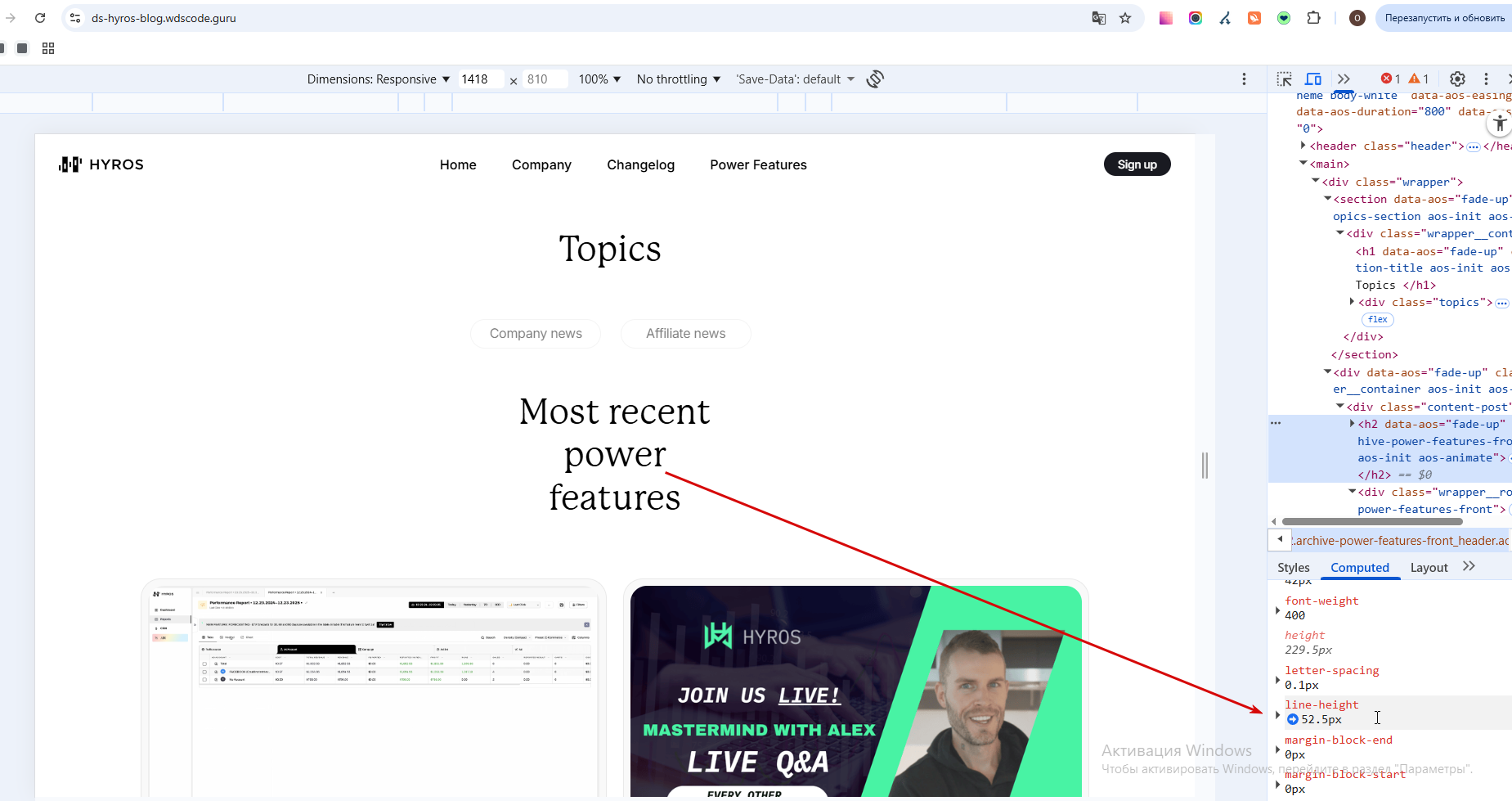This screenshot has width=1512, height=801.
Task: Open DevTools settings gear
Action: 1457,79
